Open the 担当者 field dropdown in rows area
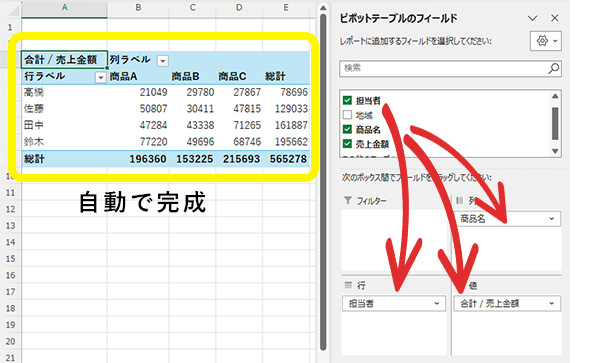This screenshot has width=603, height=363. point(436,303)
